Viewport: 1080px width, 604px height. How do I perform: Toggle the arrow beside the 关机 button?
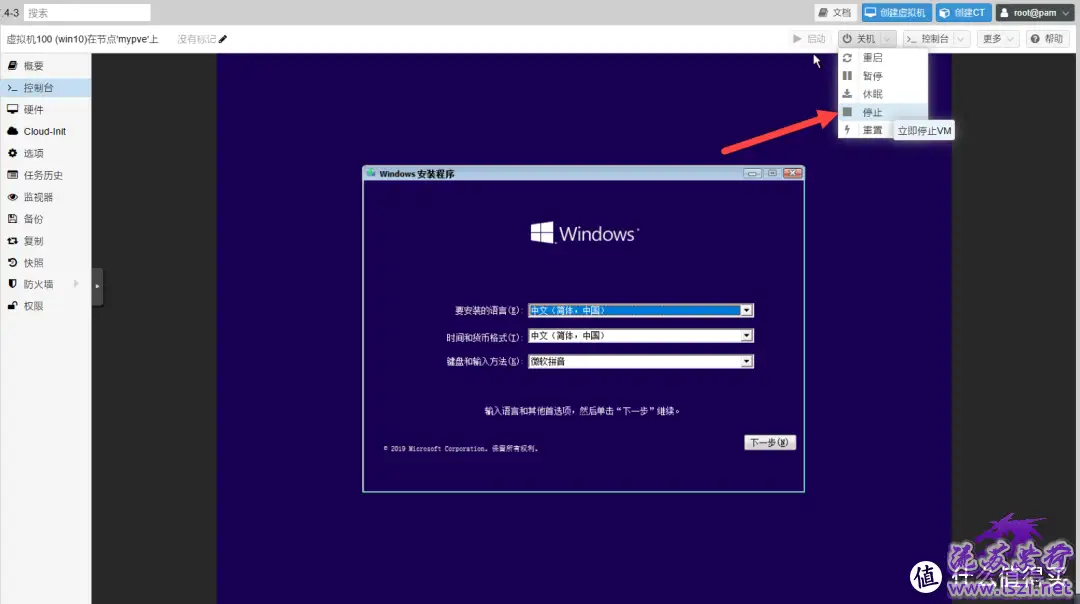(x=887, y=39)
